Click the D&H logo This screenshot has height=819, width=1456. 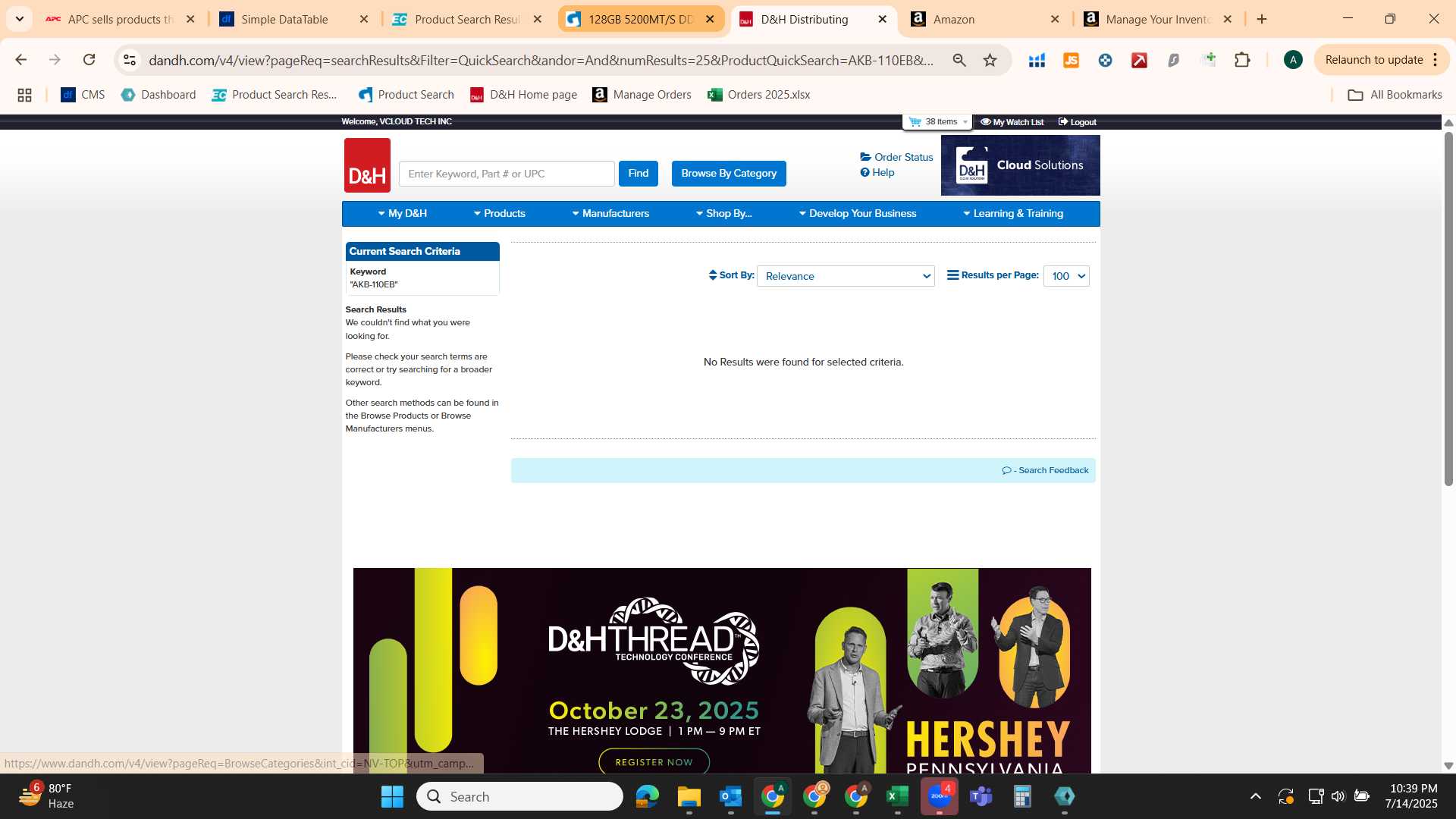[x=367, y=165]
